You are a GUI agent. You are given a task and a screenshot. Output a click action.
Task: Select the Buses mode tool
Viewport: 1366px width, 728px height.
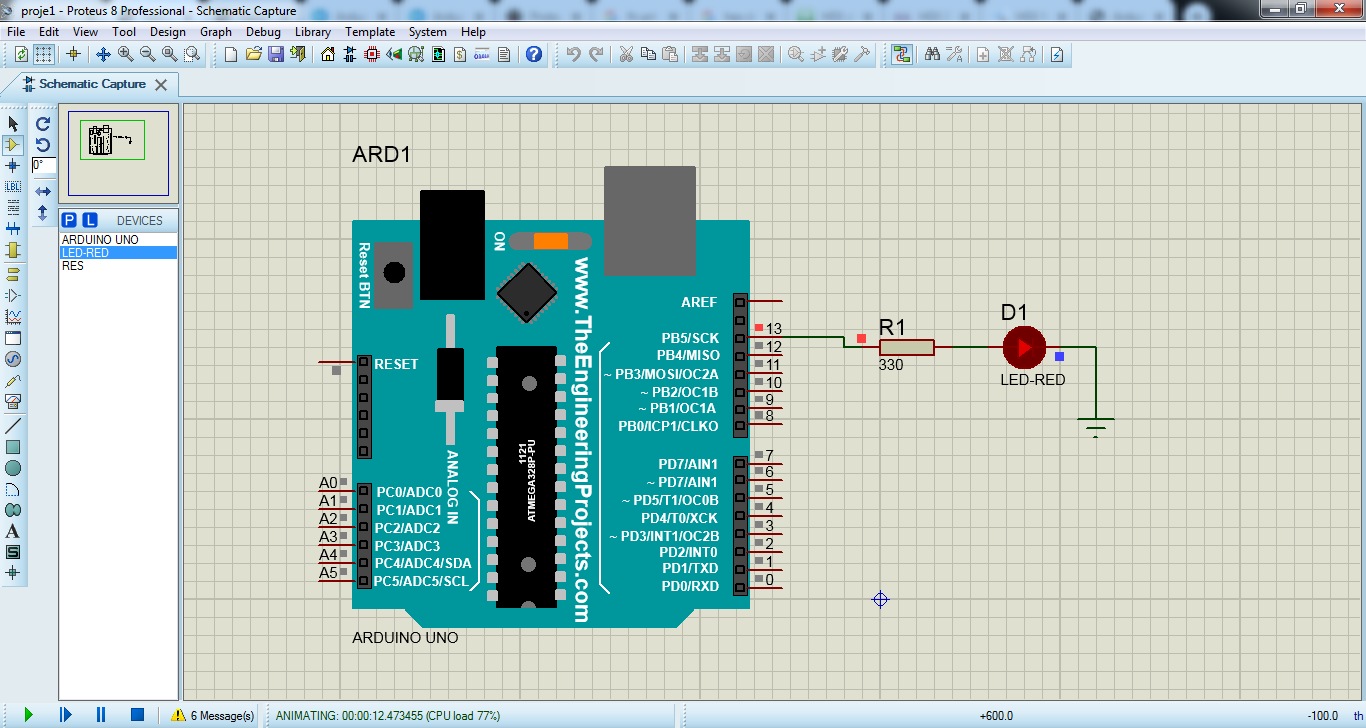coord(13,229)
